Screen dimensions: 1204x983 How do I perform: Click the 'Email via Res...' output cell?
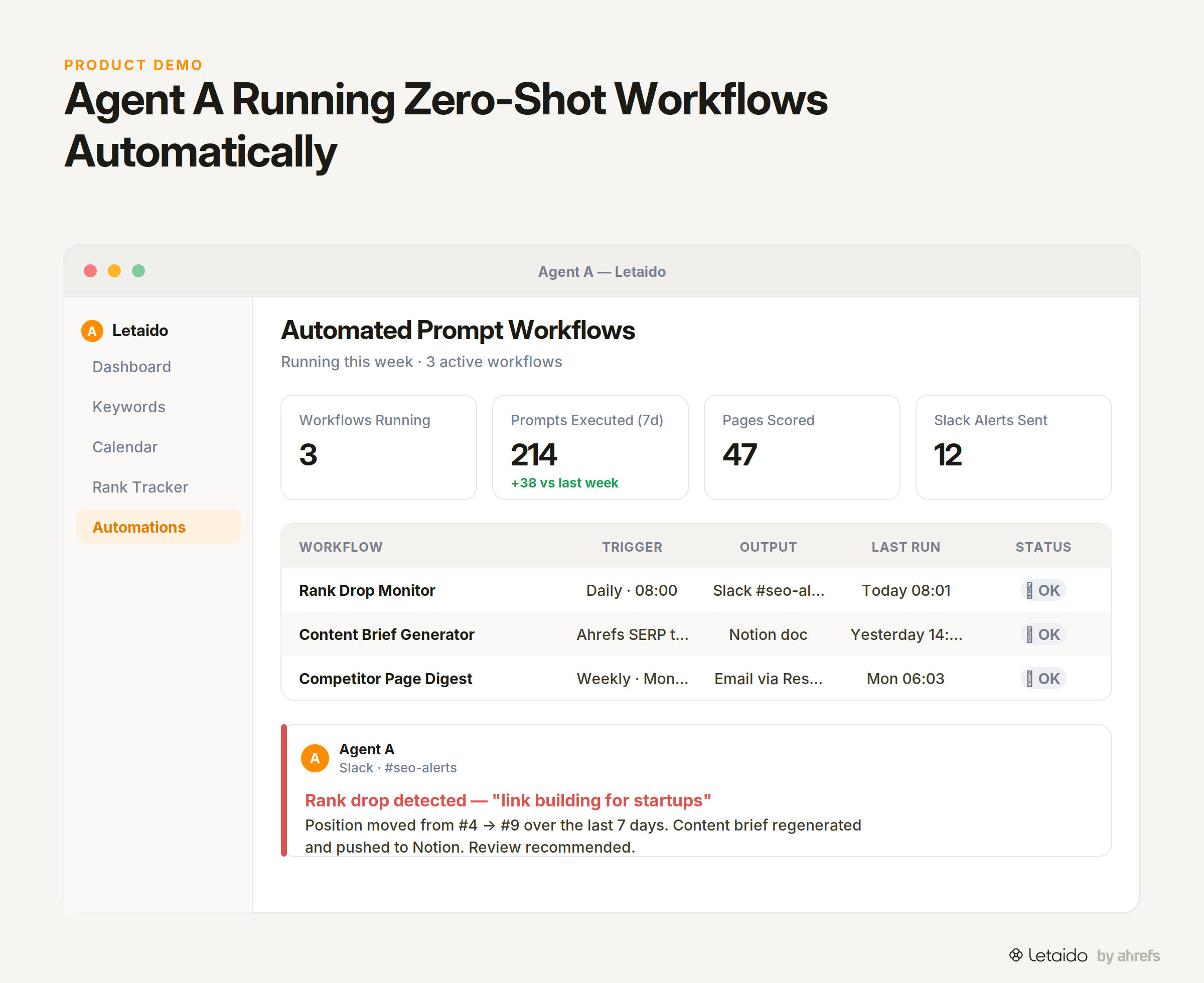point(769,679)
